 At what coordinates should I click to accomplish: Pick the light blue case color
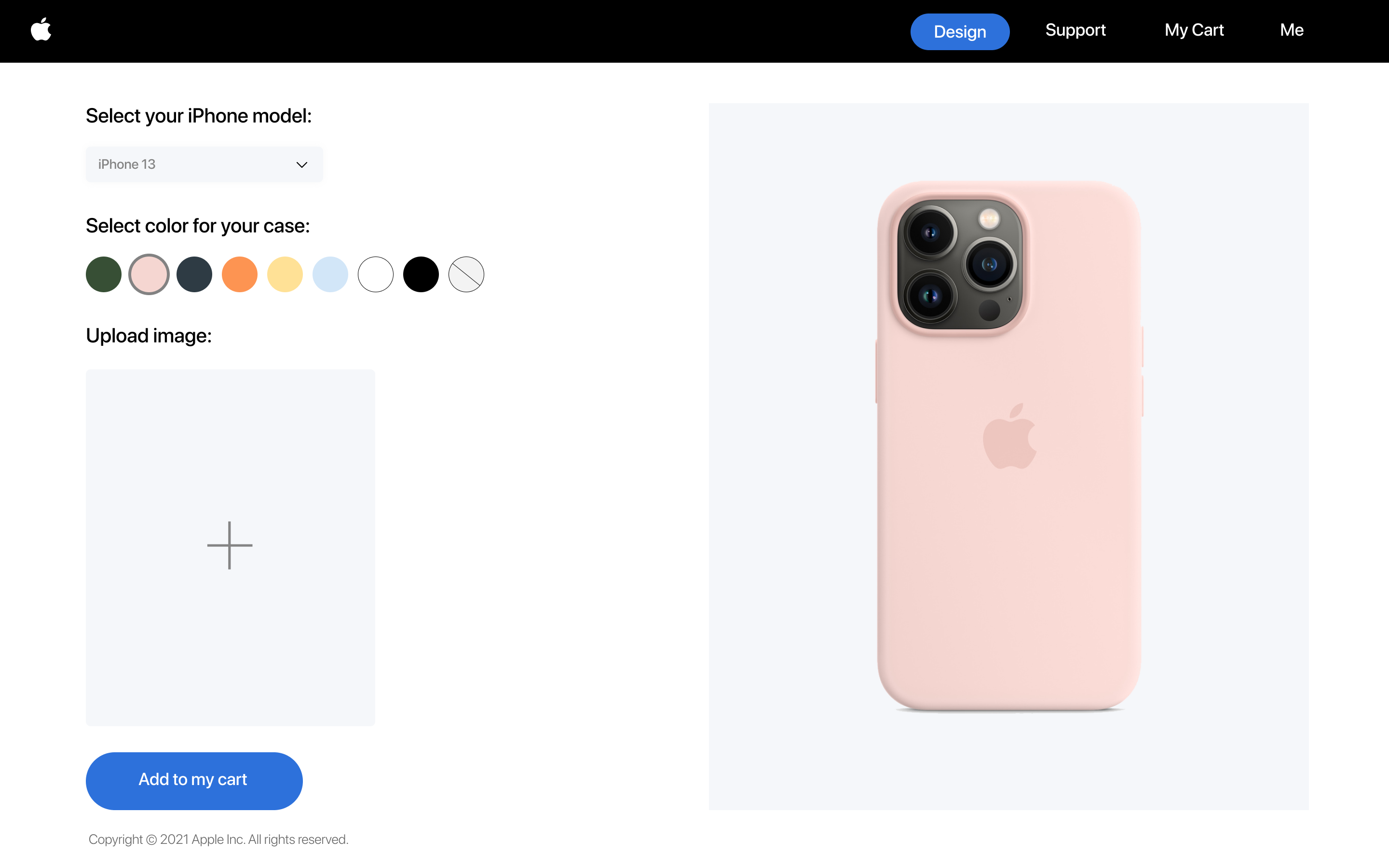coord(330,274)
